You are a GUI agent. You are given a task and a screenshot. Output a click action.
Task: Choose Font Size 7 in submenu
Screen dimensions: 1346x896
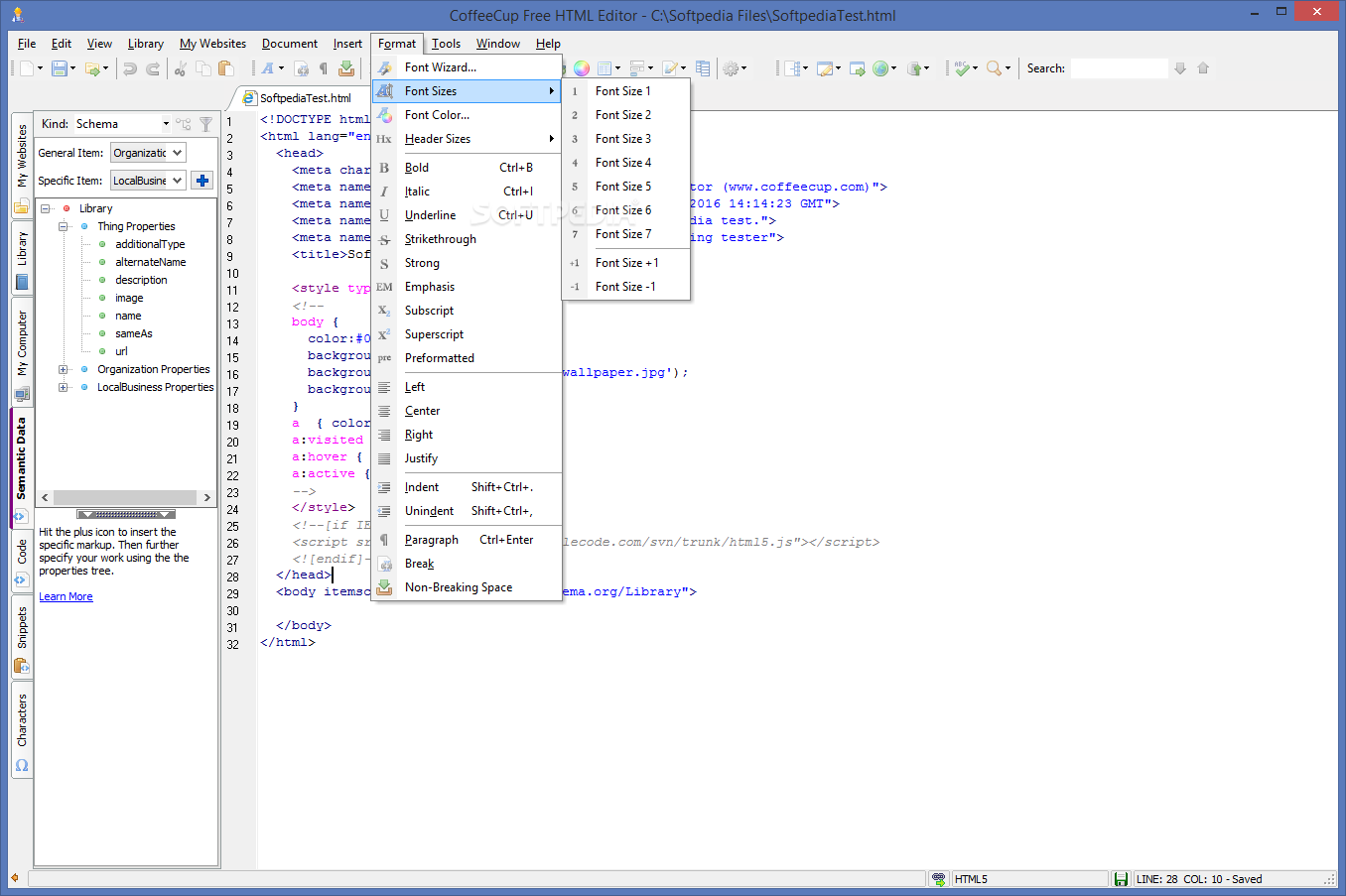625,234
